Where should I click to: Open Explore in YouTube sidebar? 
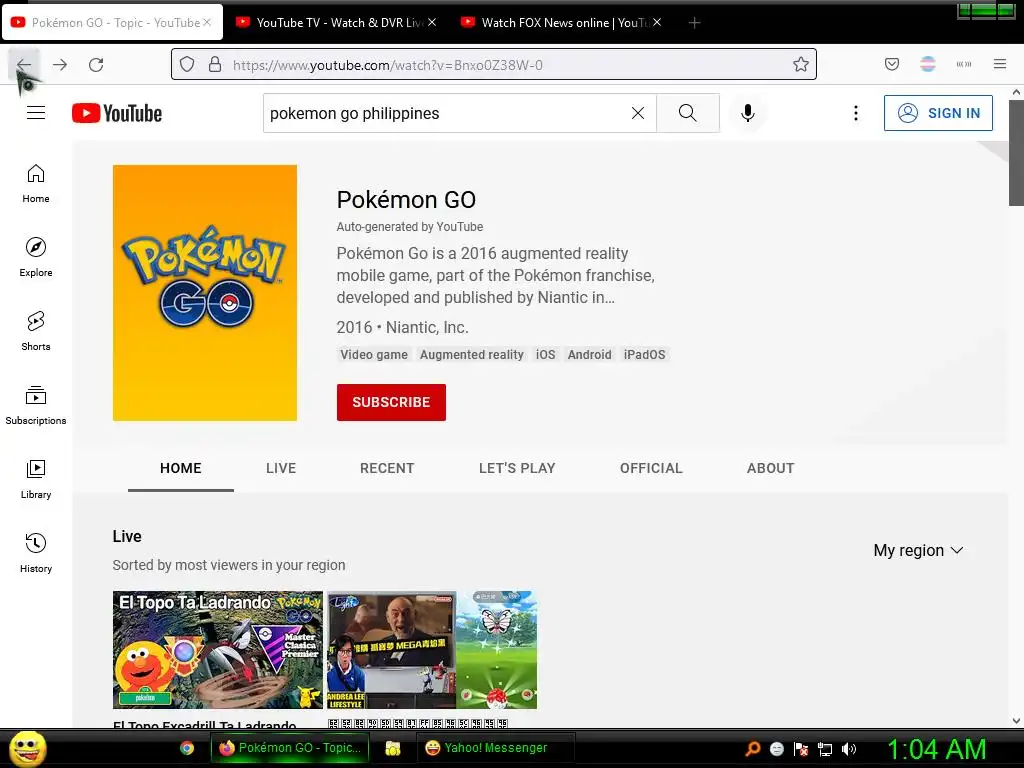[x=36, y=257]
